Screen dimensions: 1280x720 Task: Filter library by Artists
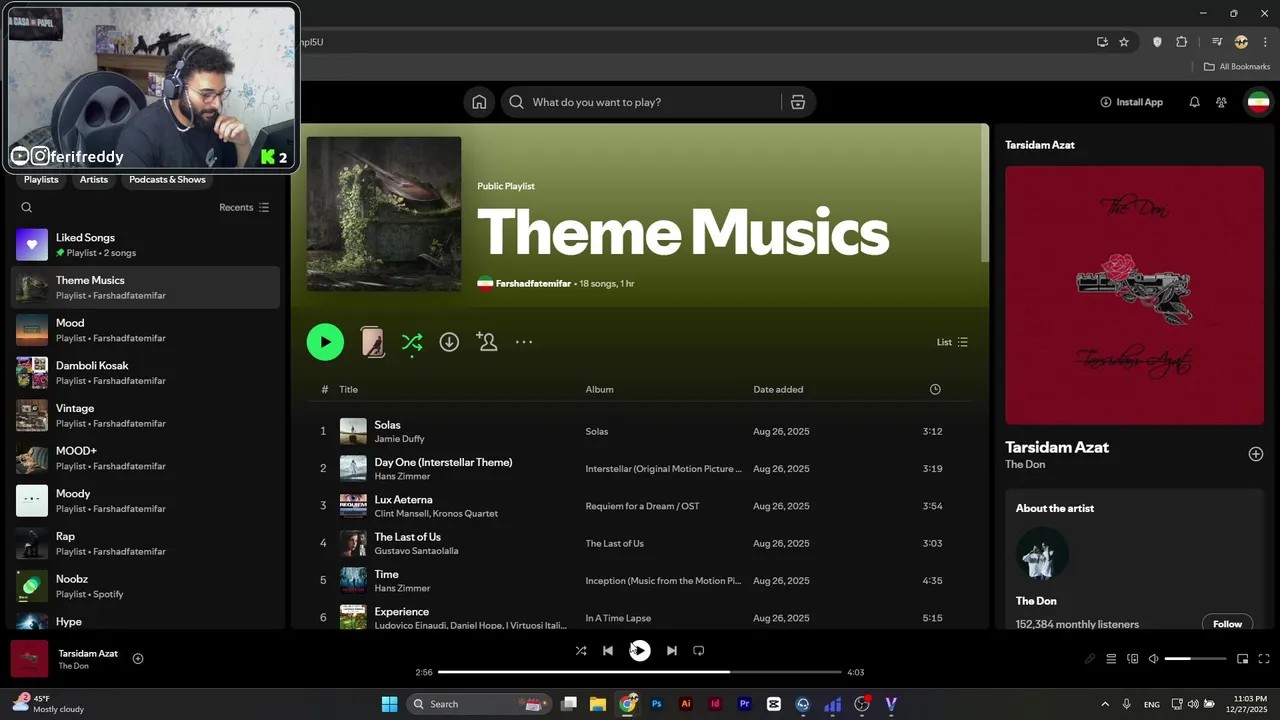[x=94, y=180]
